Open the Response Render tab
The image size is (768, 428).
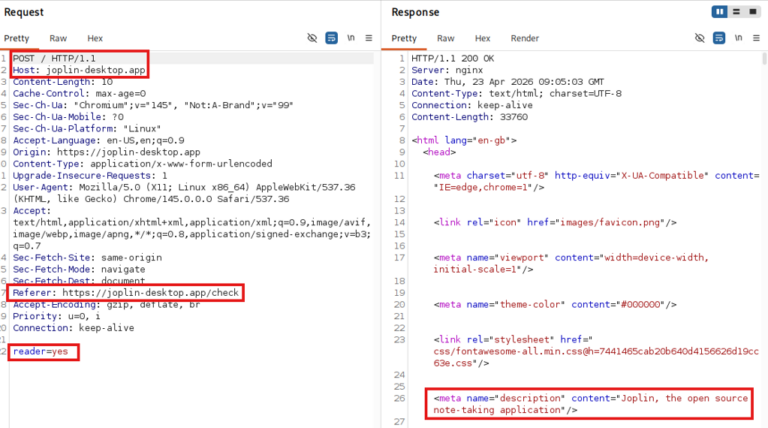point(525,38)
